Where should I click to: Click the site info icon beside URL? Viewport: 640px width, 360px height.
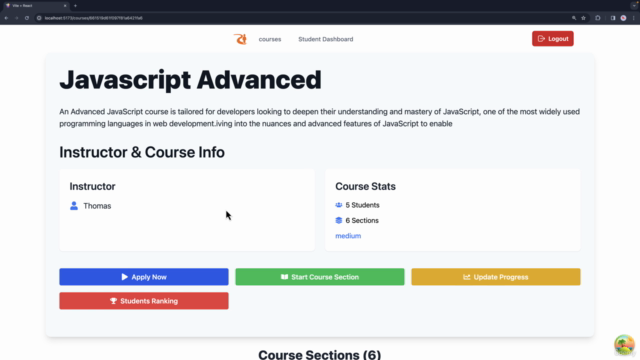[x=39, y=18]
